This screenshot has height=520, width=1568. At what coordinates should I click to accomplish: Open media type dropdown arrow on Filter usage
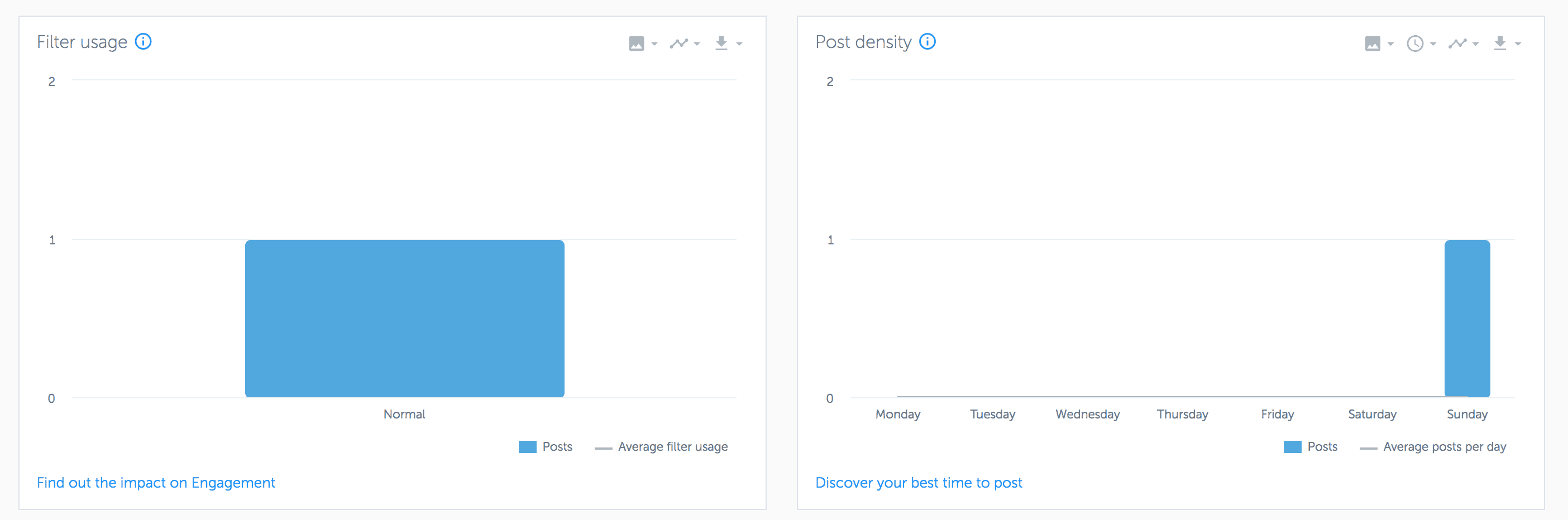pyautogui.click(x=653, y=44)
